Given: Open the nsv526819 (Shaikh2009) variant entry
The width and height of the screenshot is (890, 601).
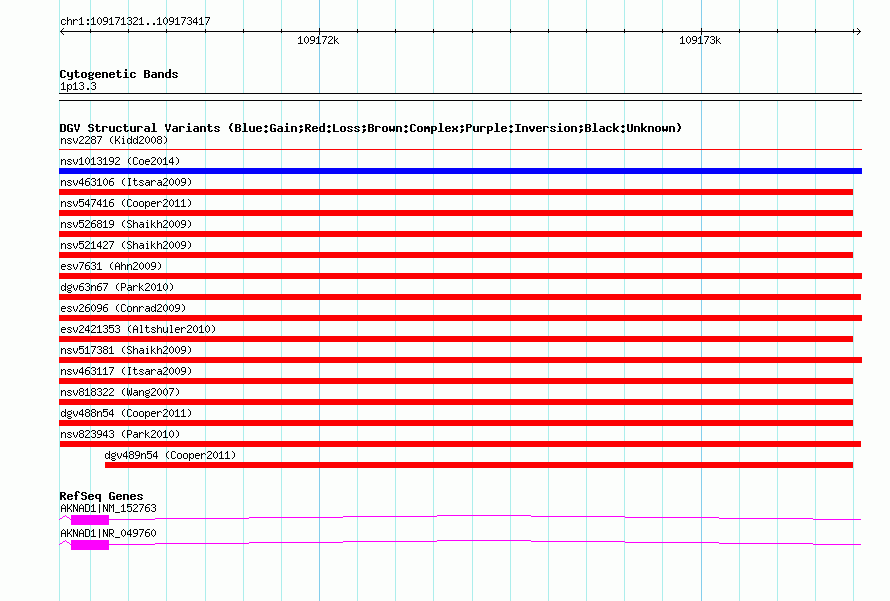Looking at the screenshot, I should point(126,224).
